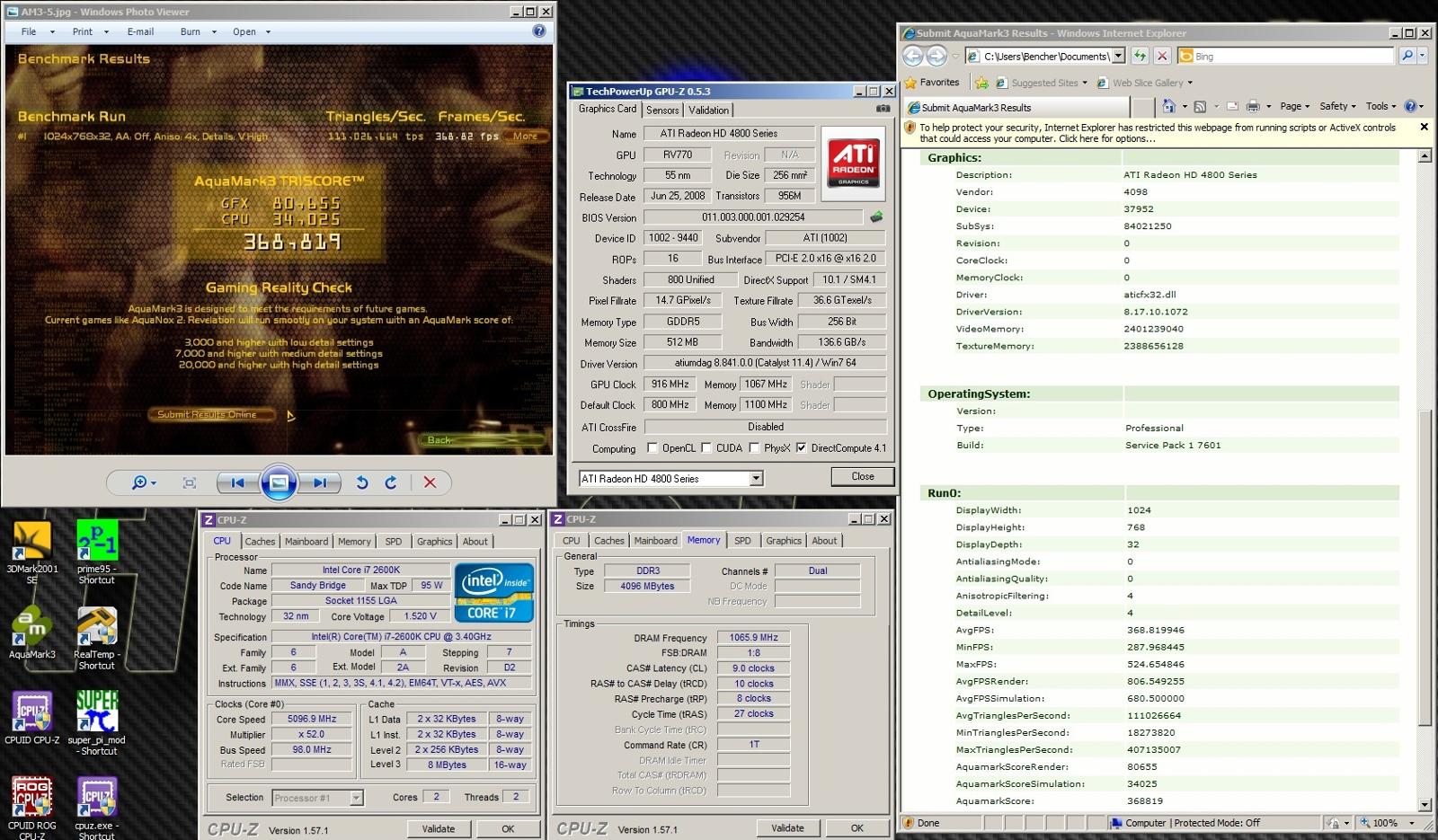Open IE address bar dropdown
The height and width of the screenshot is (840, 1438).
click(1118, 56)
